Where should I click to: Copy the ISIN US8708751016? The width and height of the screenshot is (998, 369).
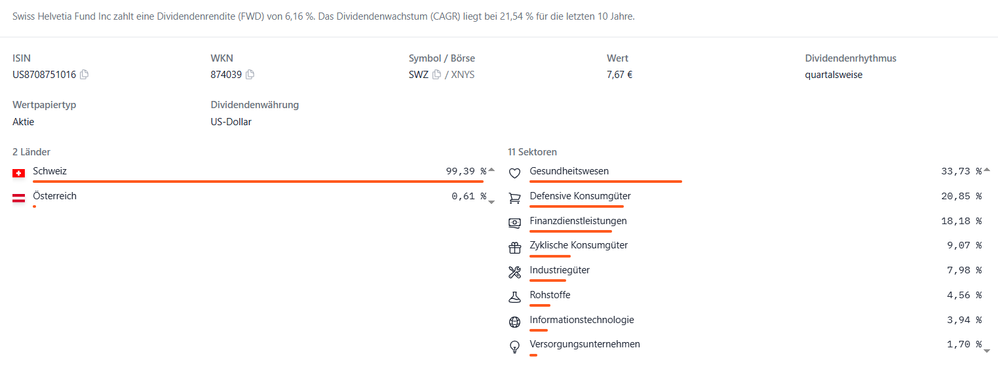click(84, 75)
